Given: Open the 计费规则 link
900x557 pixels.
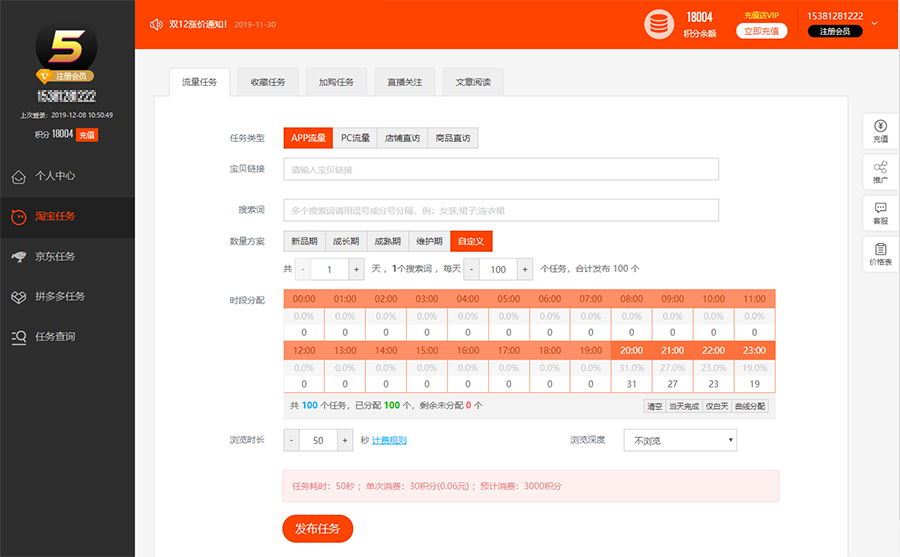Looking at the screenshot, I should 389,440.
